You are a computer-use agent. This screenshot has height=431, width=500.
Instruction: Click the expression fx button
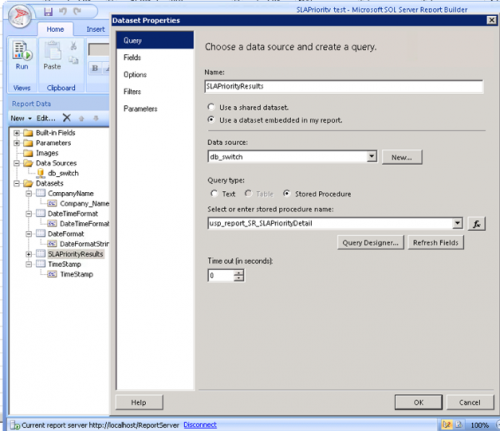coord(477,224)
